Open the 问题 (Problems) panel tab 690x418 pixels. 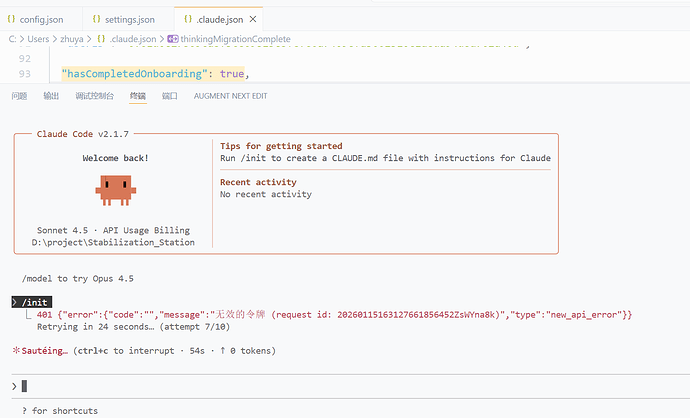coord(19,96)
